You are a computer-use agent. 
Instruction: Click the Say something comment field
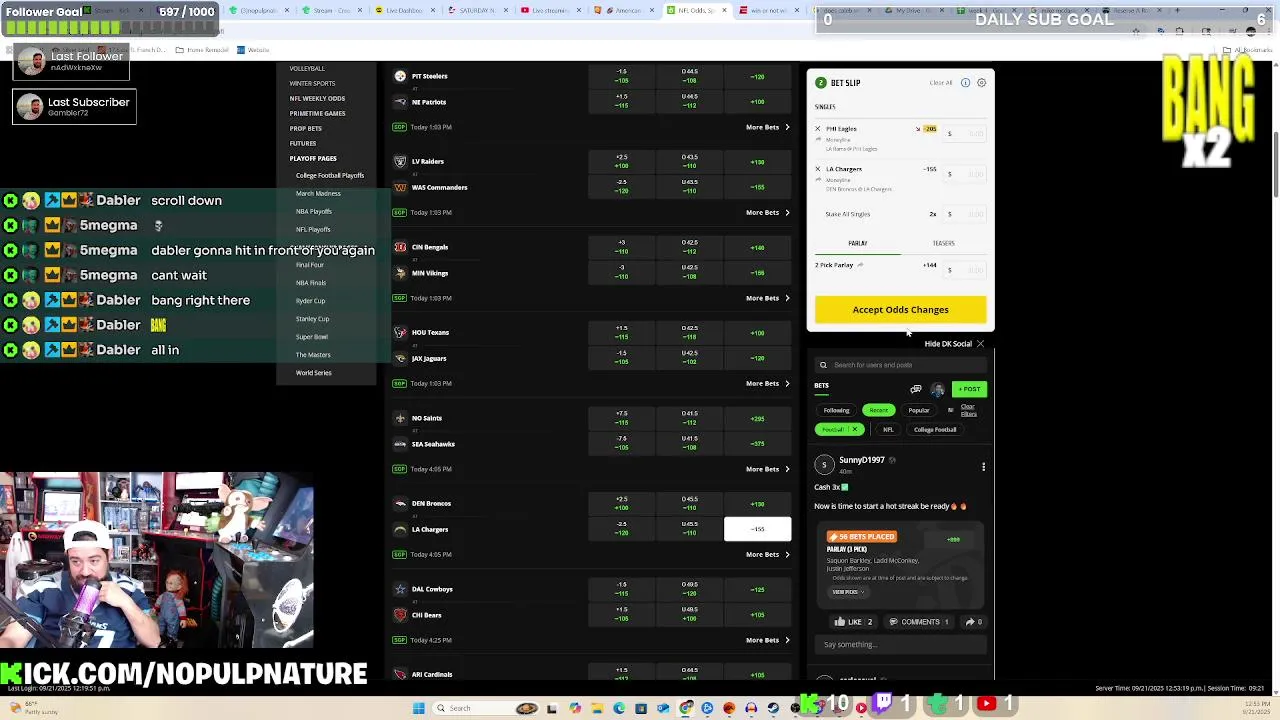900,645
